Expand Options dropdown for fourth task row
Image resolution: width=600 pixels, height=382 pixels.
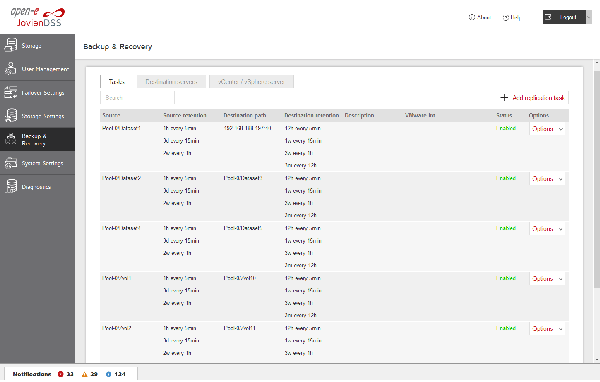pos(547,279)
